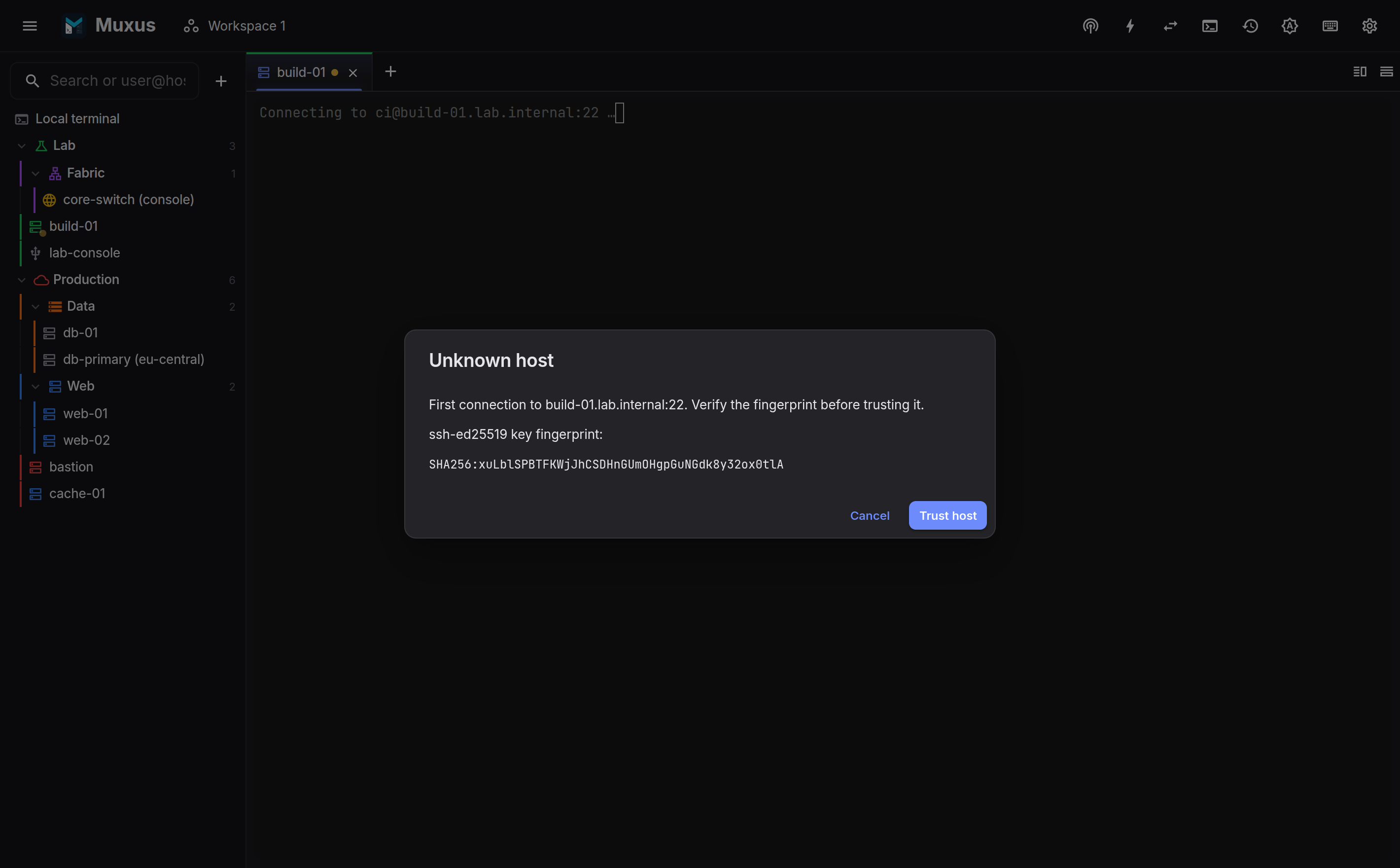Viewport: 1400px width, 868px height.
Task: Click the Production cloud icon
Action: click(41, 280)
